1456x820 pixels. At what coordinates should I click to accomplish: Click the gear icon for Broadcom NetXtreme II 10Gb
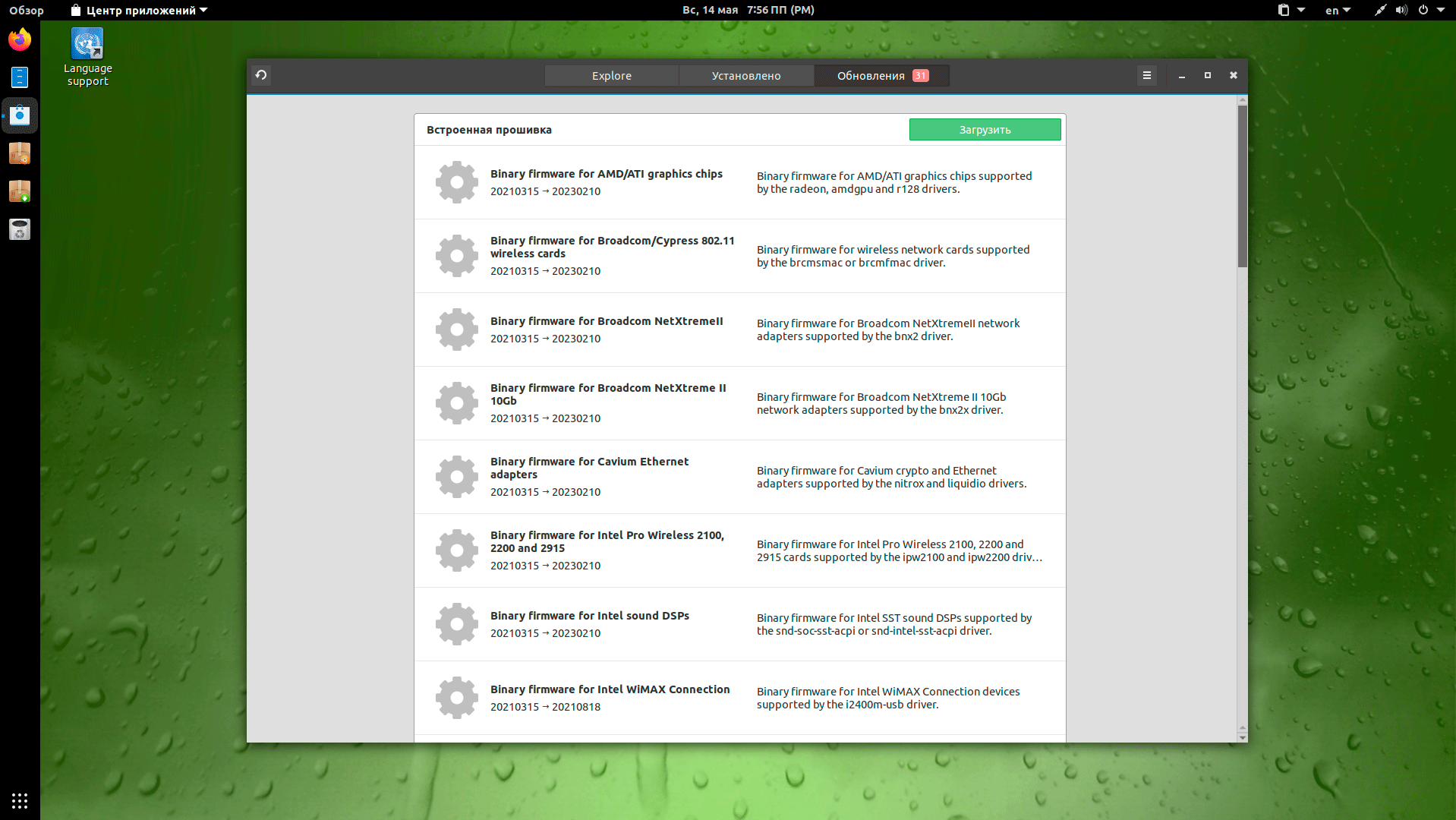(x=457, y=403)
